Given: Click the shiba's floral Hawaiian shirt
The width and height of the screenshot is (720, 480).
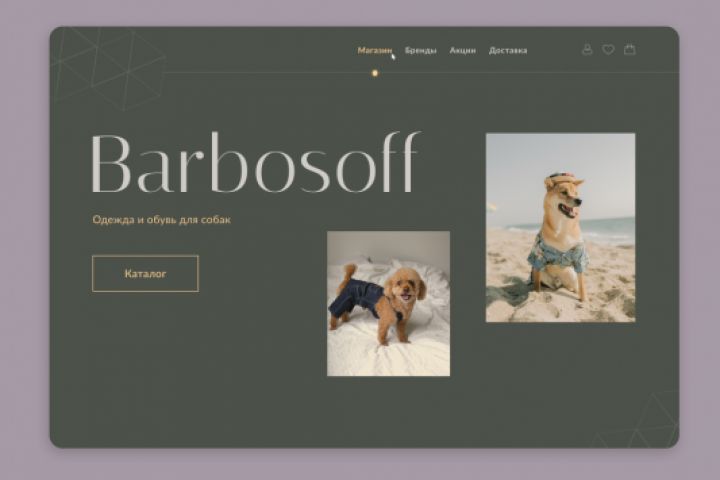Looking at the screenshot, I should pos(558,254).
